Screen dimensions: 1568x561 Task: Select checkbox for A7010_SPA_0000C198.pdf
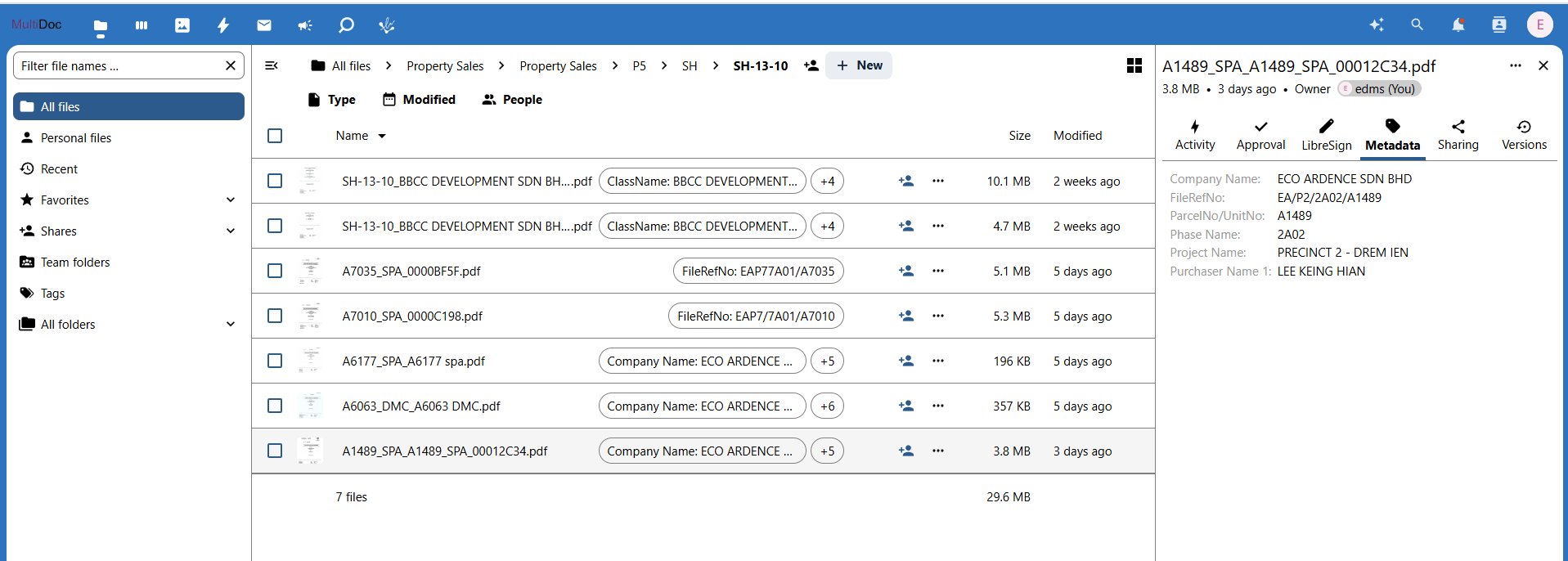pos(275,316)
